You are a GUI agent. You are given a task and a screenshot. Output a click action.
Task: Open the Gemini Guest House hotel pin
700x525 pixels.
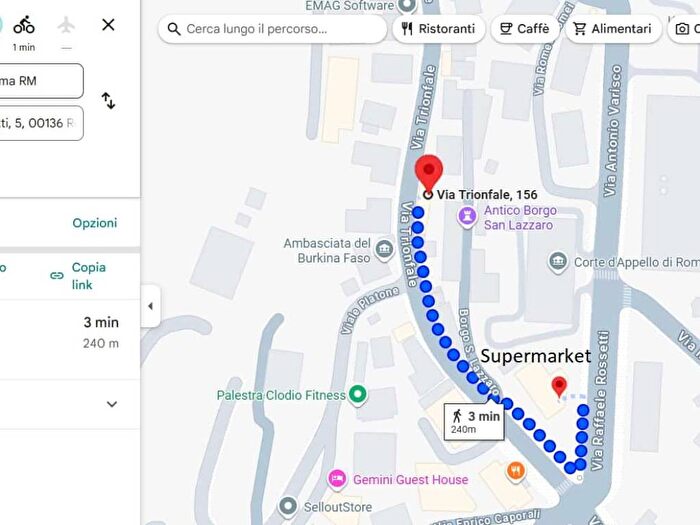click(x=338, y=479)
